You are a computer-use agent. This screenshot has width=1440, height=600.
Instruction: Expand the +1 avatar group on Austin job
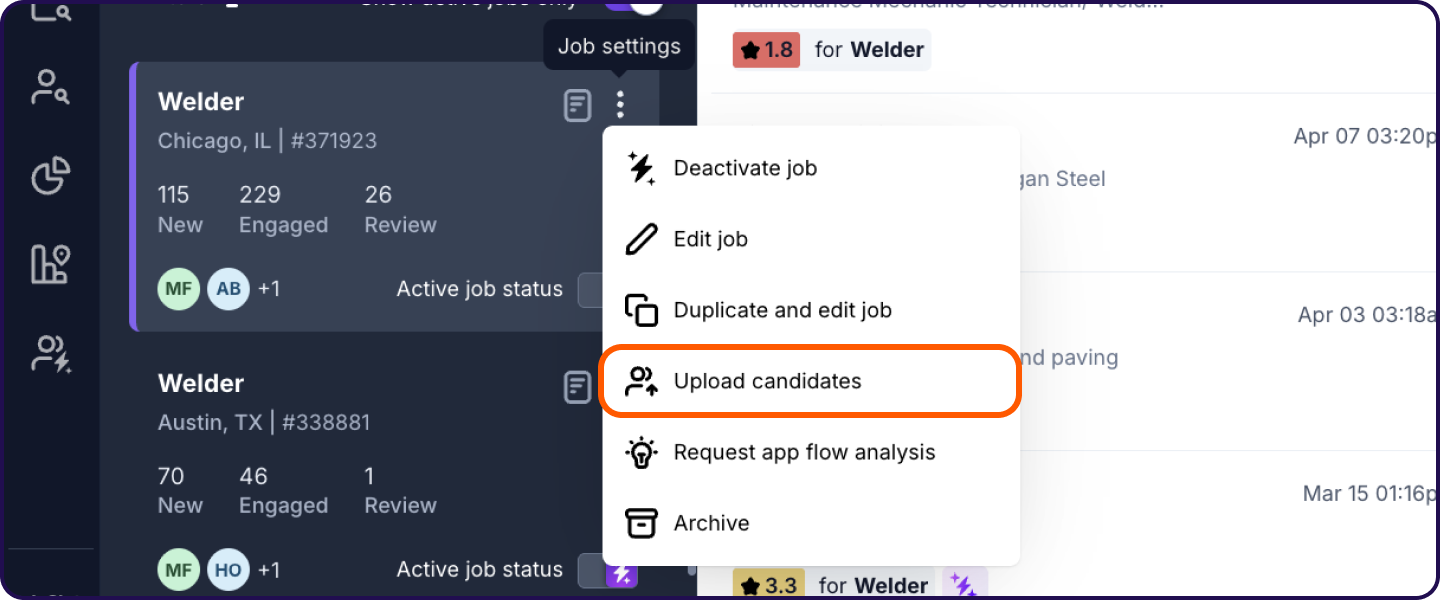coord(268,569)
